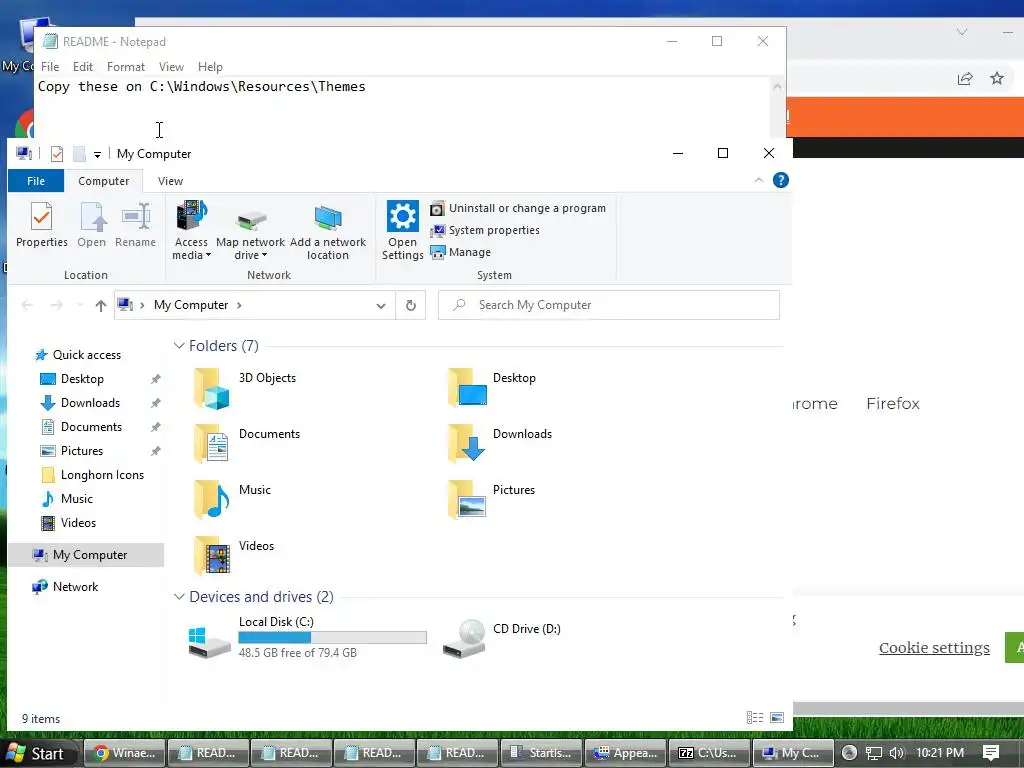
Task: Click the Search My Computer field
Action: pyautogui.click(x=609, y=305)
